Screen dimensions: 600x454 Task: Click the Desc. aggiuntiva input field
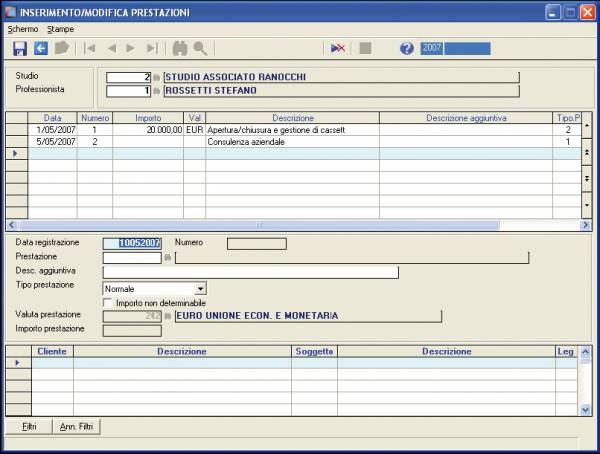pyautogui.click(x=251, y=272)
